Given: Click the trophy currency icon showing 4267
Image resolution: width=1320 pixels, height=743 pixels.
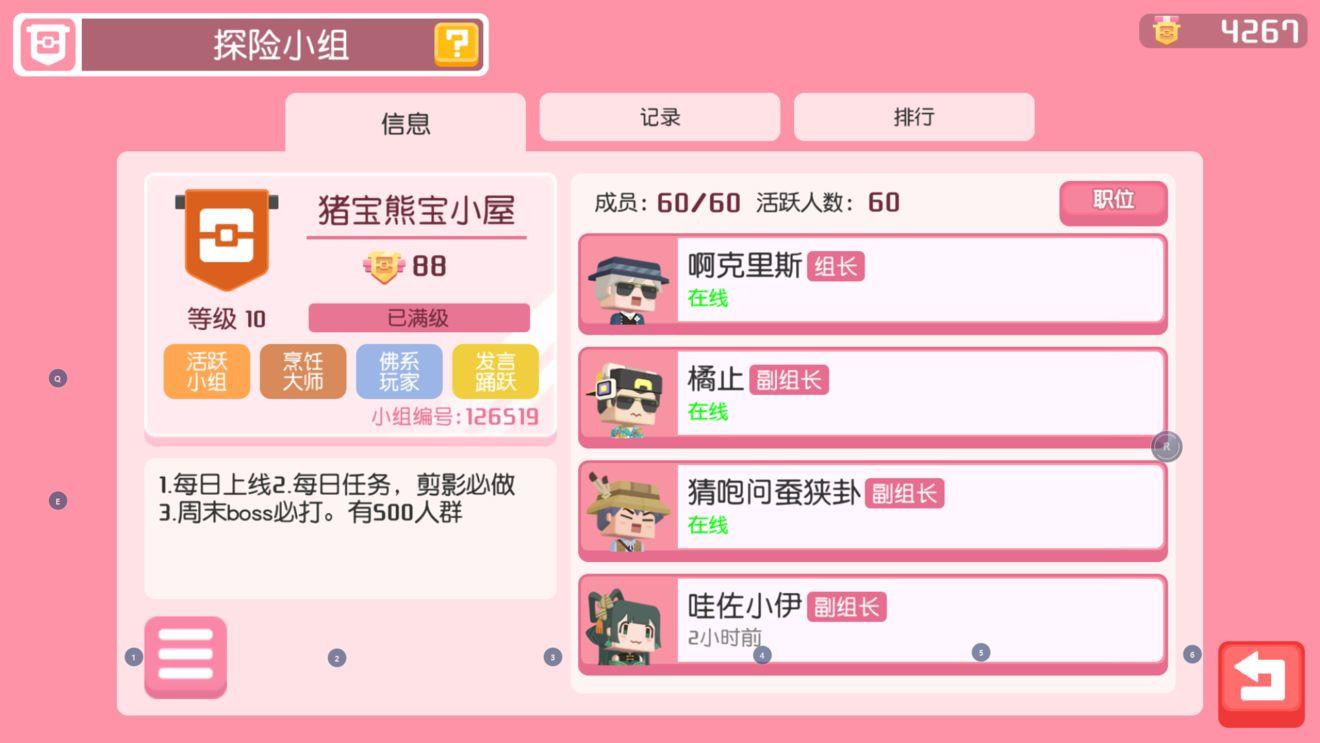Looking at the screenshot, I should [x=1166, y=31].
